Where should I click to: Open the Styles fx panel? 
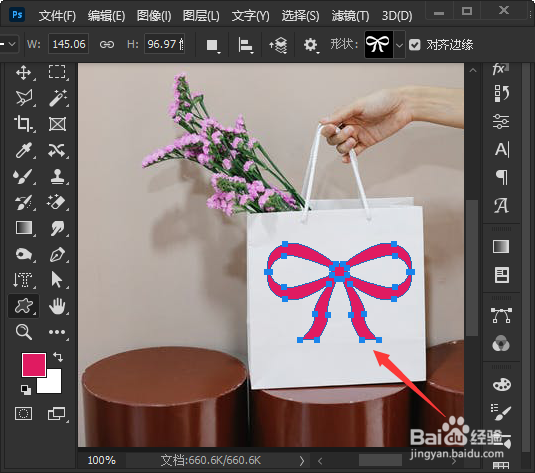coord(501,69)
